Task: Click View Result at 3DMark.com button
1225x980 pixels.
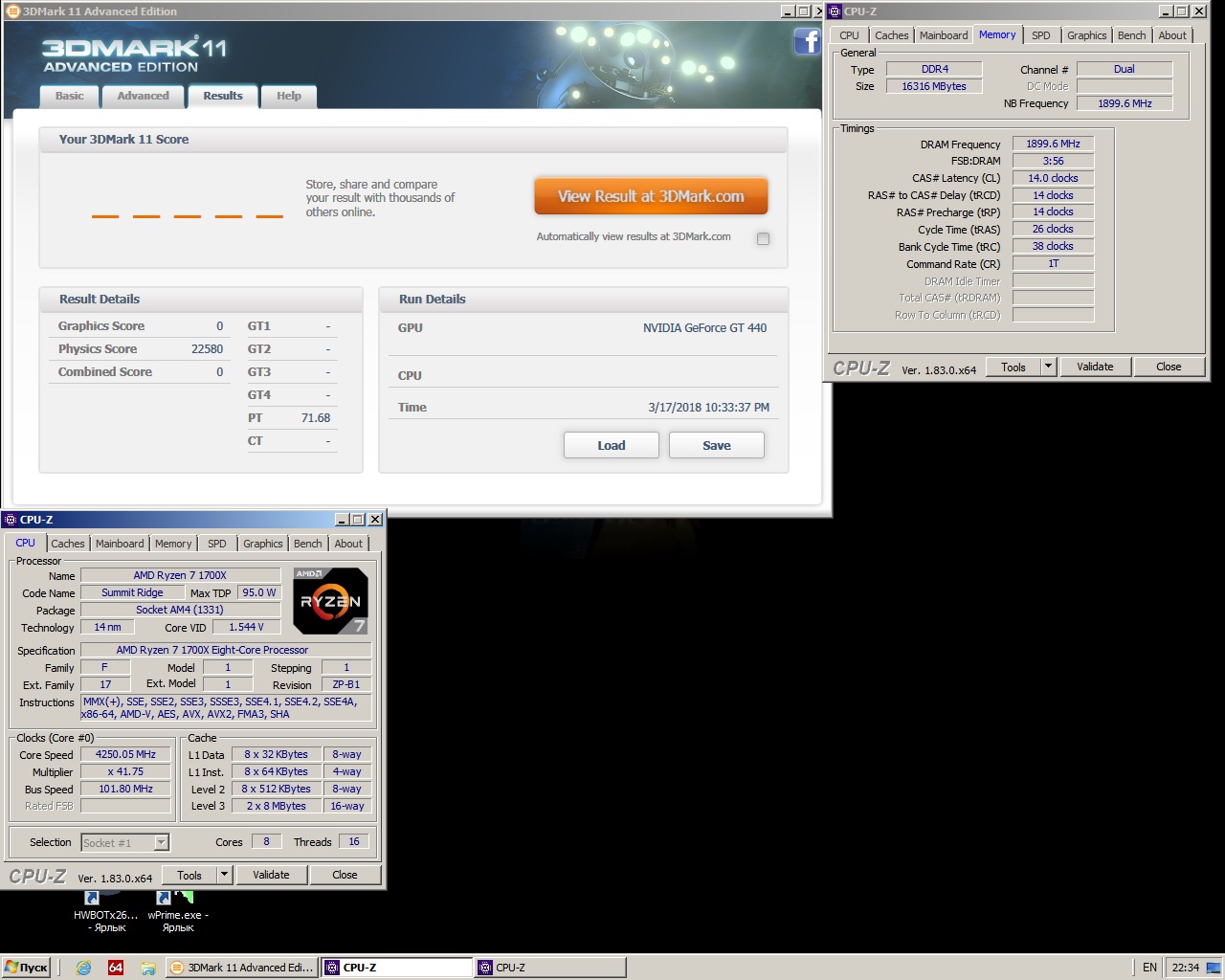Action: (651, 196)
